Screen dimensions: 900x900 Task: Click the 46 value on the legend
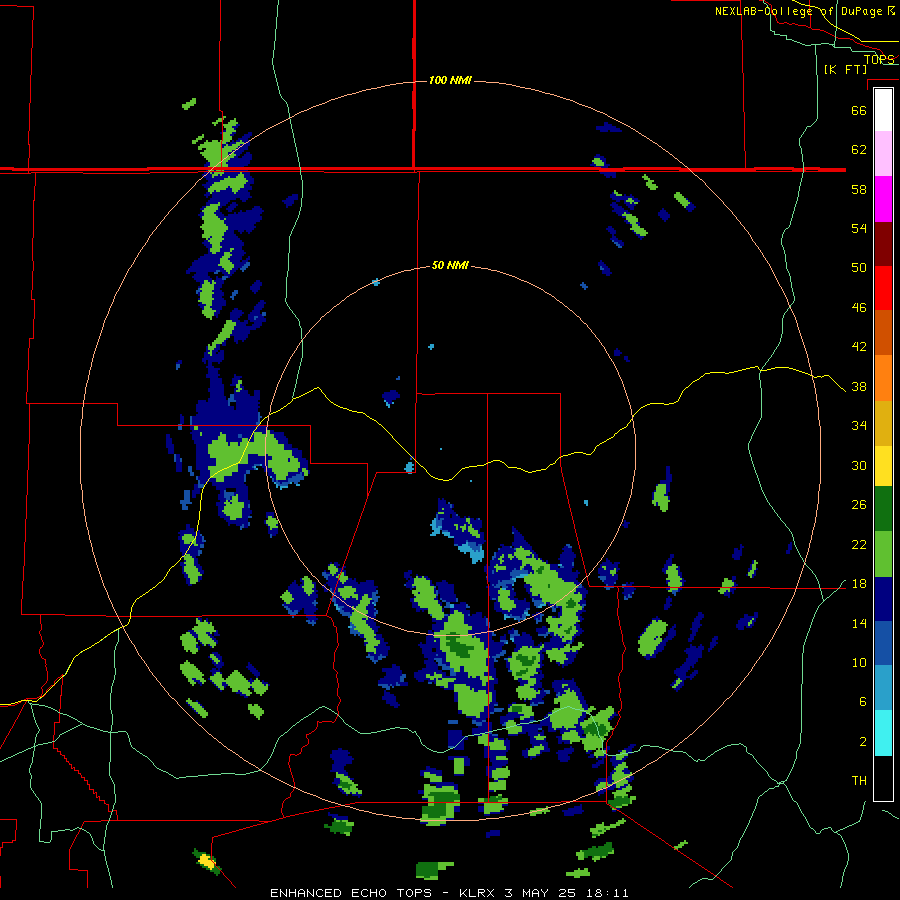coord(859,308)
